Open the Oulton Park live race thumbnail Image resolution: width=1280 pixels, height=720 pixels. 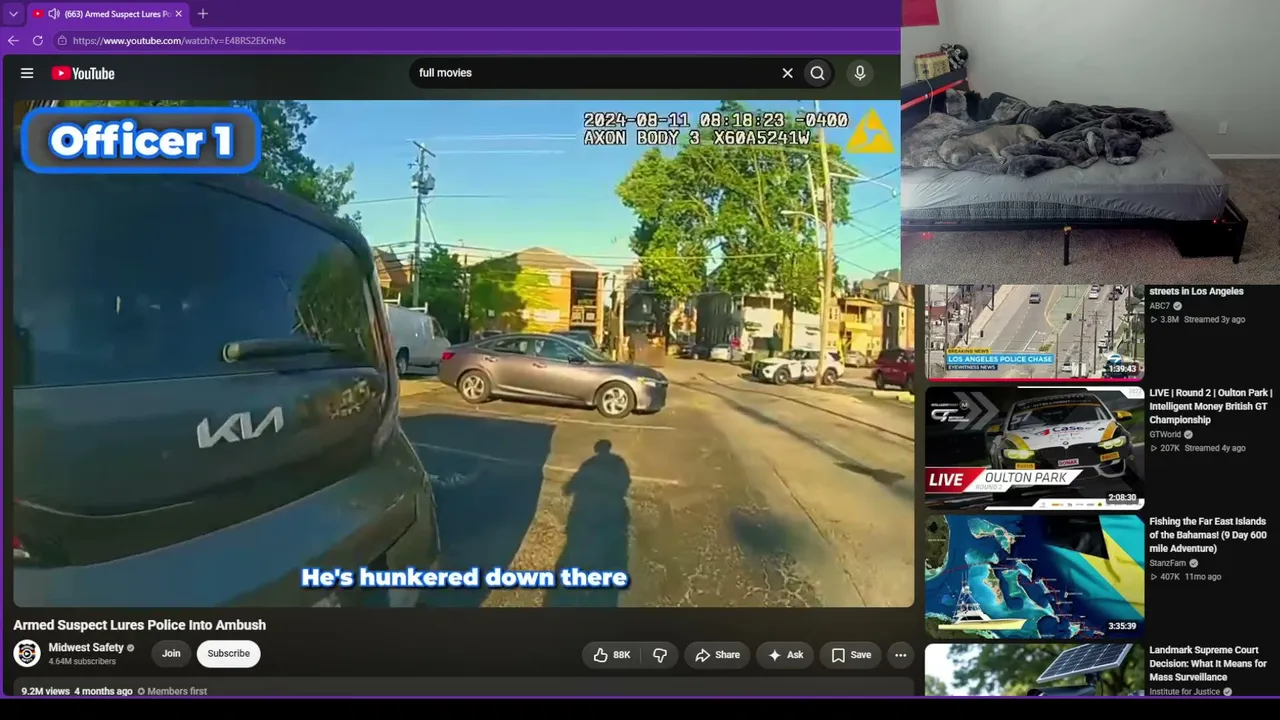click(x=1034, y=449)
